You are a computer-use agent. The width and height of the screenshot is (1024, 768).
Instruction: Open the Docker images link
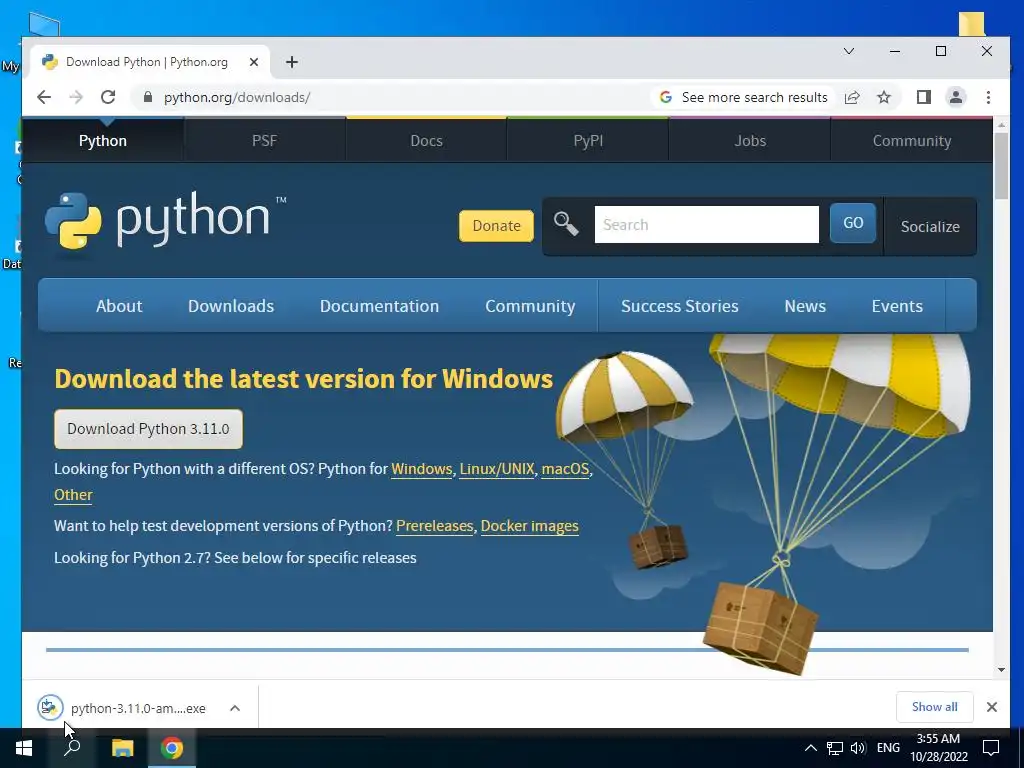point(530,526)
